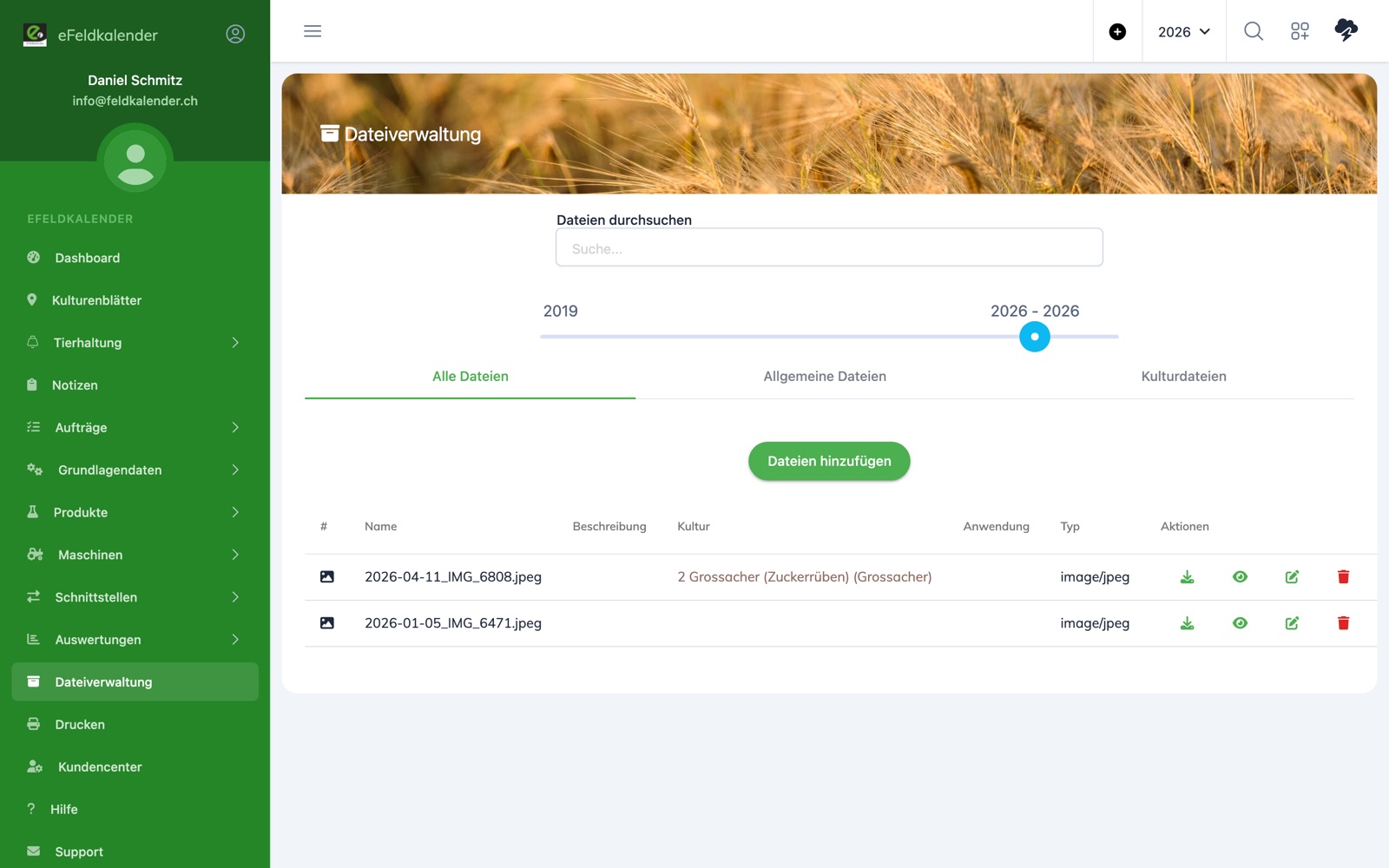The height and width of the screenshot is (868, 1389).
Task: Expand the Tierhaltung submenu
Action: click(135, 343)
